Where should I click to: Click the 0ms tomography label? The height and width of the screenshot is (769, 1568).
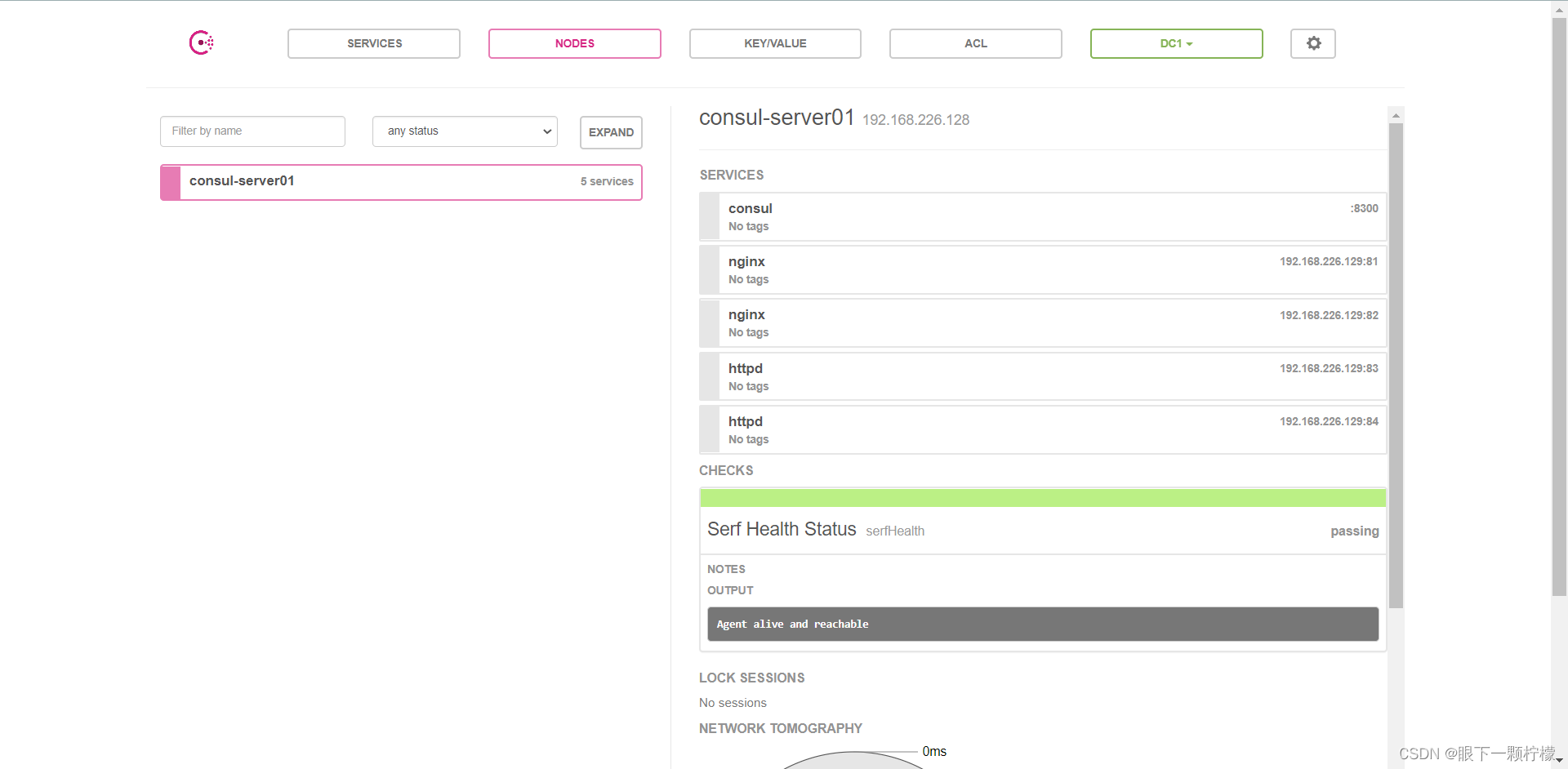pos(934,752)
